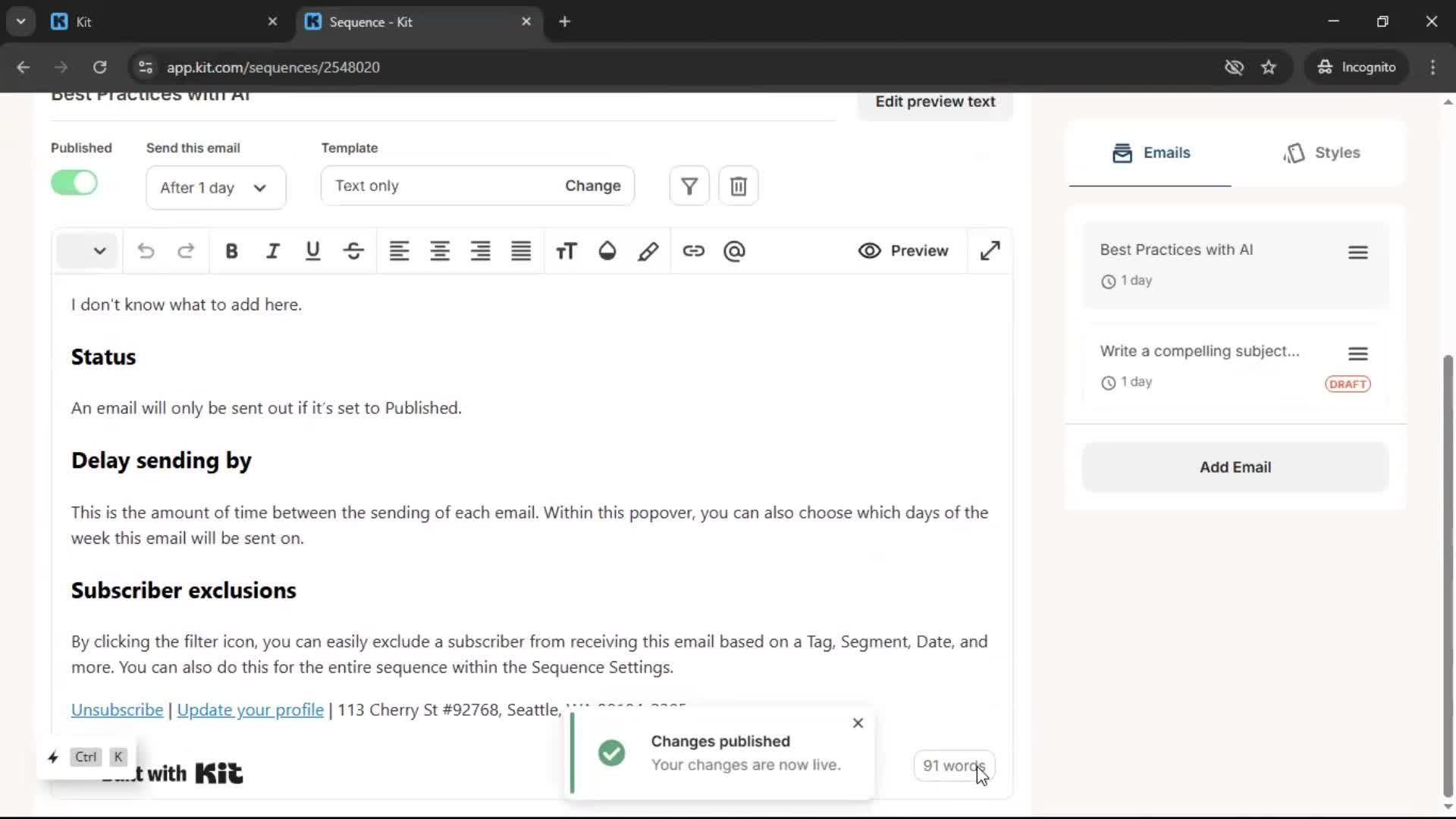Toggle bold formatting

(231, 251)
